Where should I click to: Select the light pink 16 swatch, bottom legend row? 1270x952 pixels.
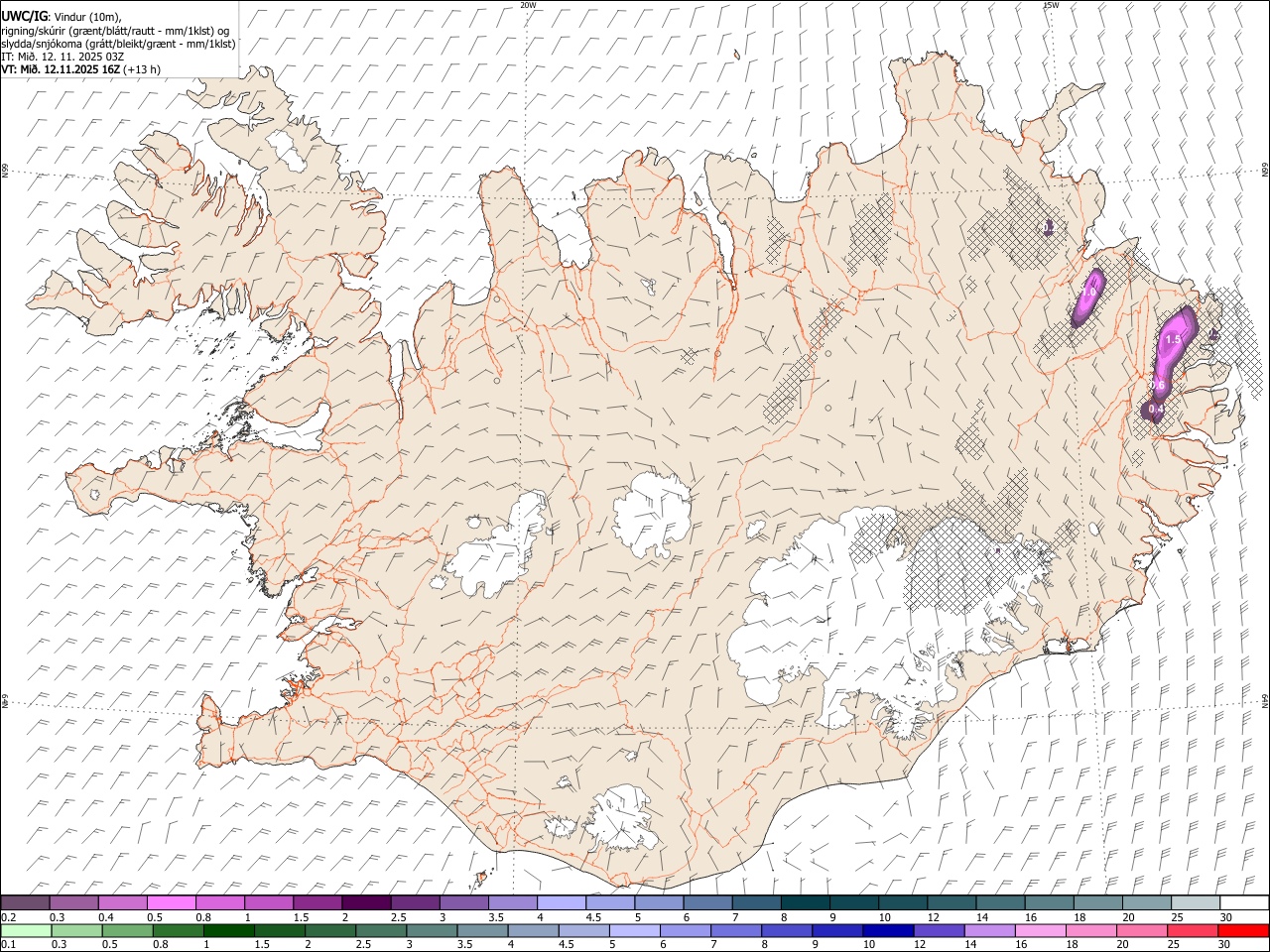(x=1040, y=931)
